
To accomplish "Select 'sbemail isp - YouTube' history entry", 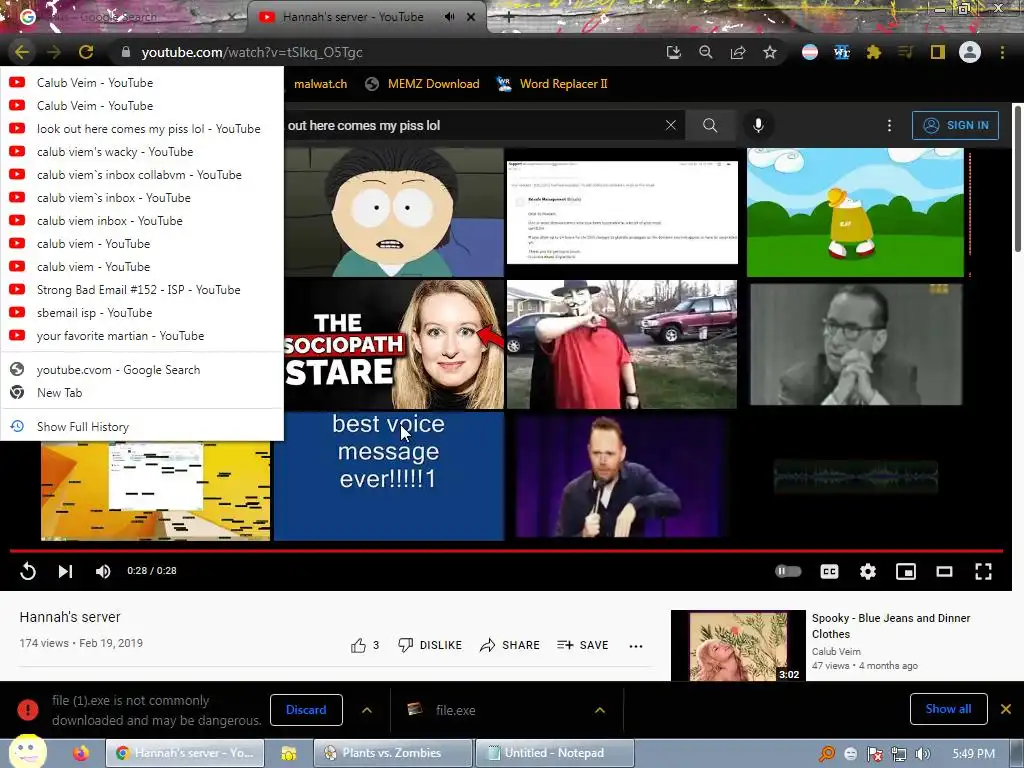I will (x=142, y=313).
